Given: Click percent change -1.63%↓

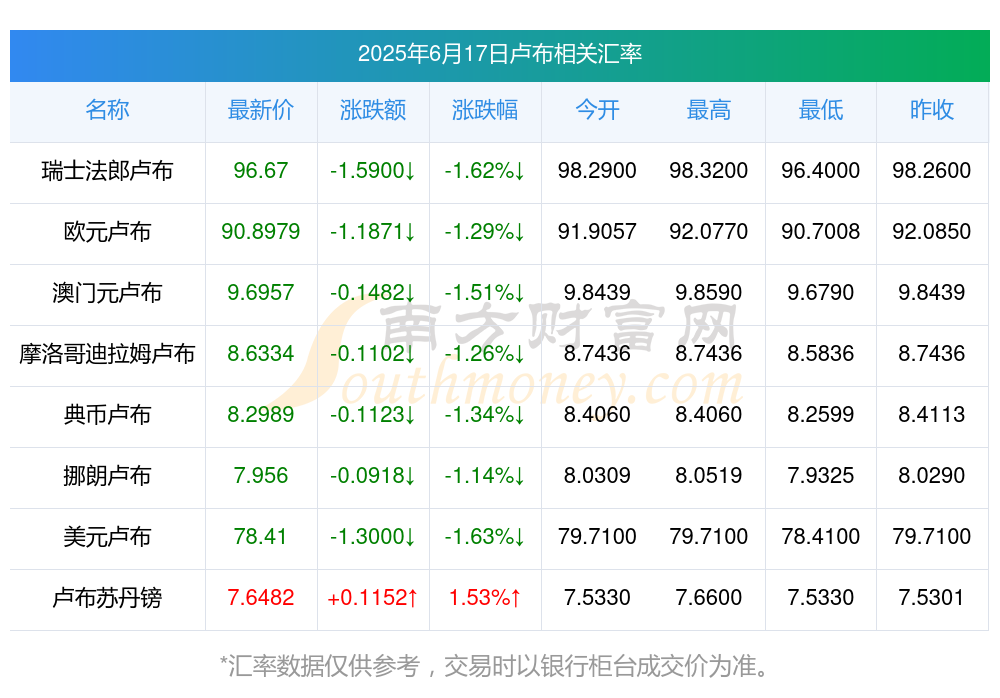Looking at the screenshot, I should 485,536.
